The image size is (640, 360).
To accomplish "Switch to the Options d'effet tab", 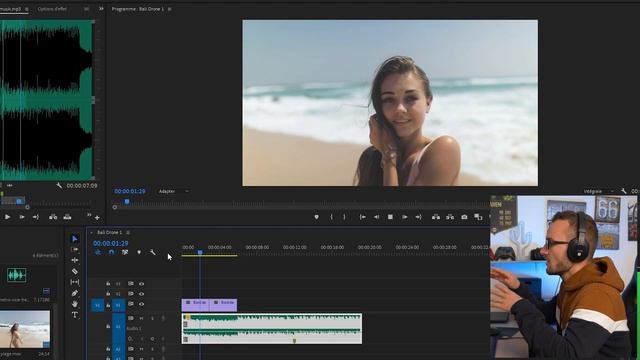I will click(52, 9).
